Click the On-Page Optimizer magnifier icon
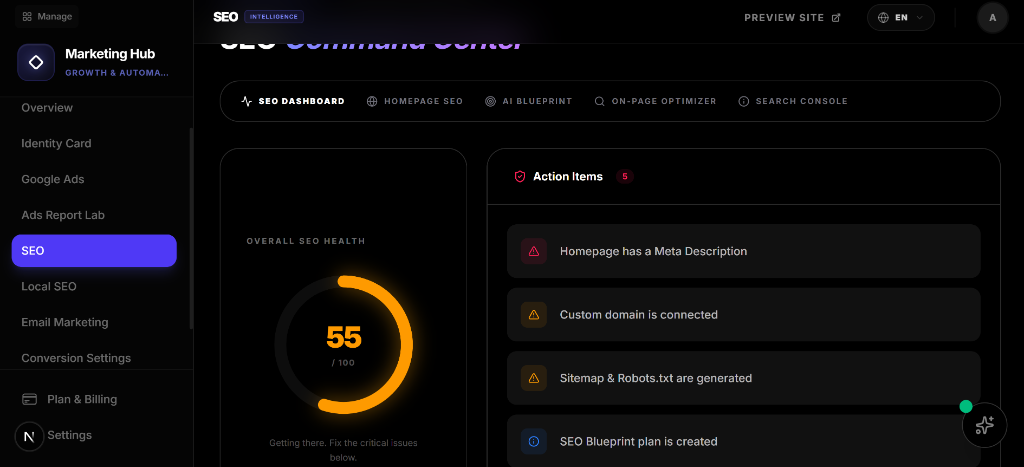This screenshot has height=467, width=1024. point(600,101)
